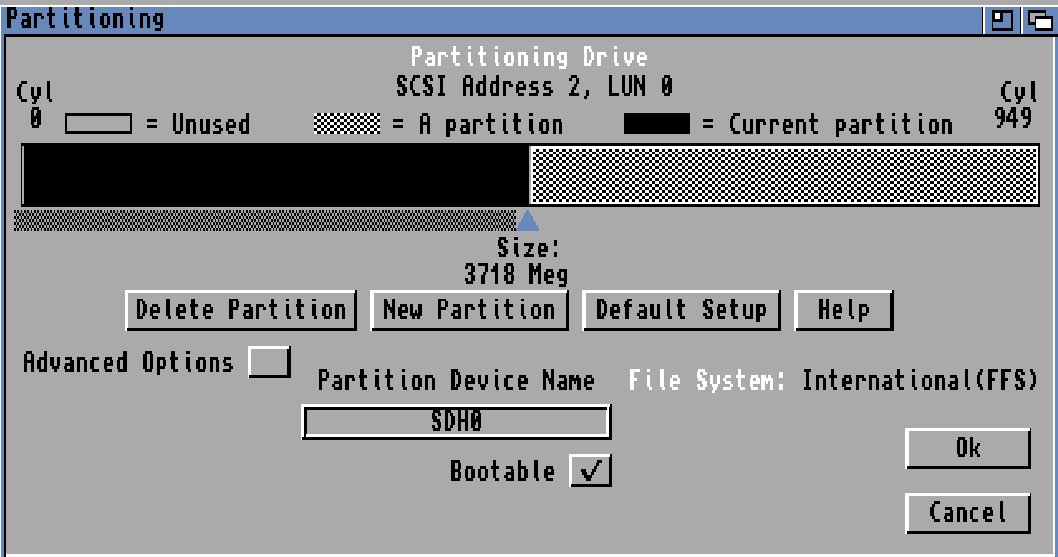Enable the Advanced Options checkbox
Image resolution: width=1058 pixels, height=557 pixels.
tap(269, 362)
